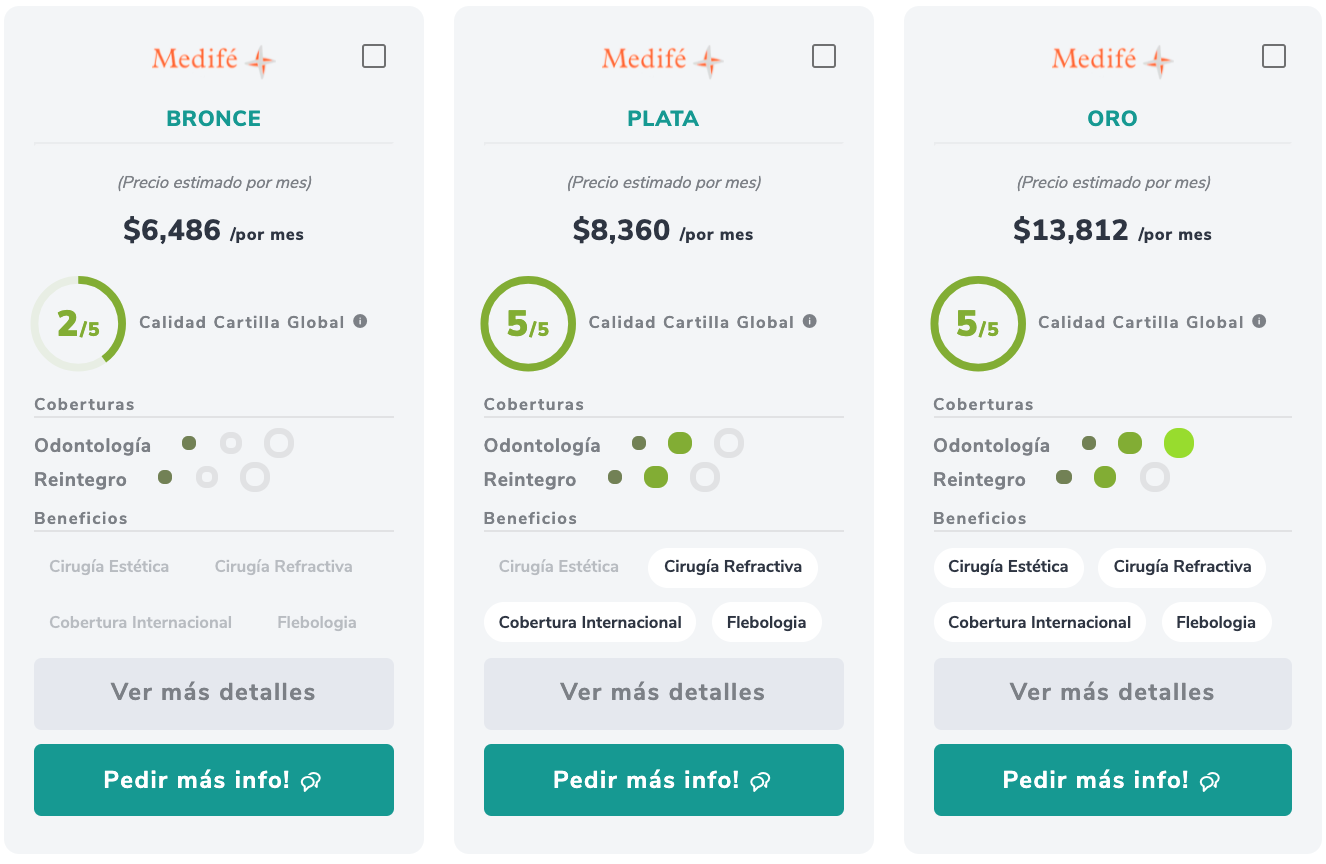Expand Ver más detalles for Bronce
The height and width of the screenshot is (864, 1326).
click(213, 693)
